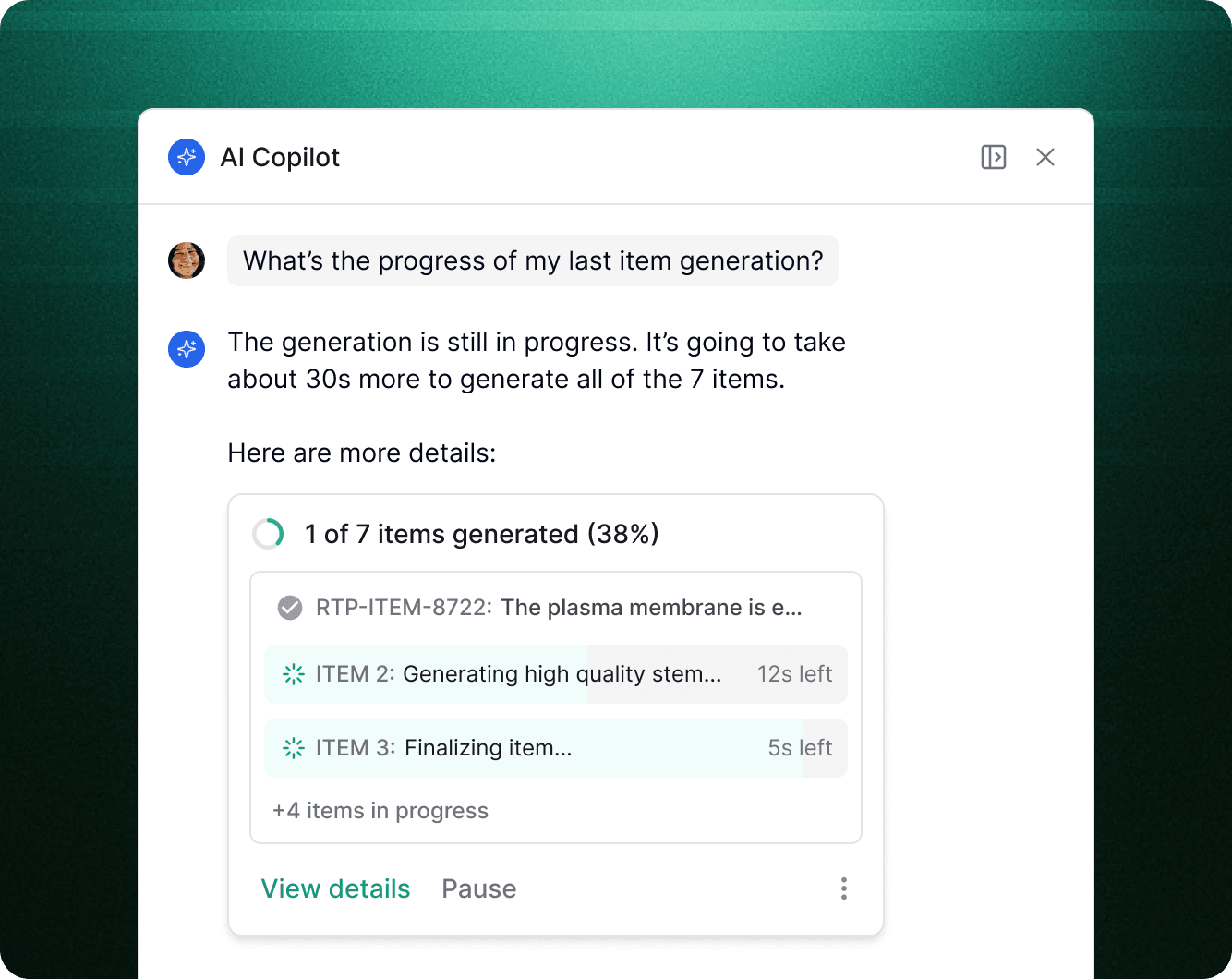Click the AI Copilot sparkle logo in header
The height and width of the screenshot is (979, 1232).
tap(187, 157)
